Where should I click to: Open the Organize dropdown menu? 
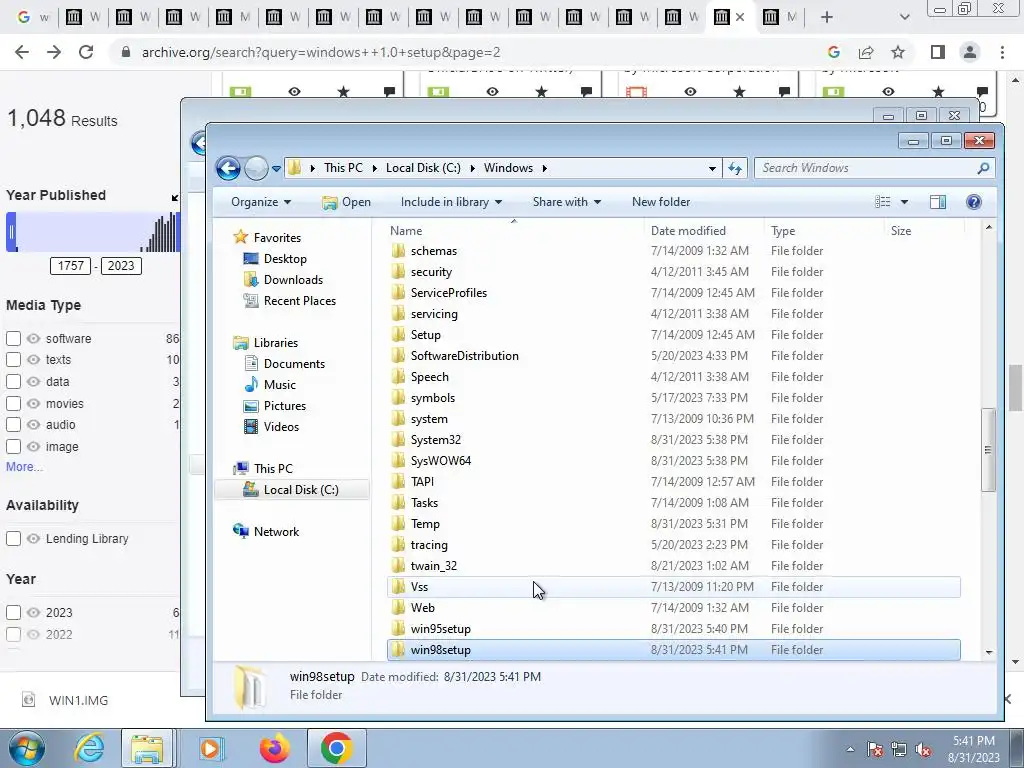point(261,202)
